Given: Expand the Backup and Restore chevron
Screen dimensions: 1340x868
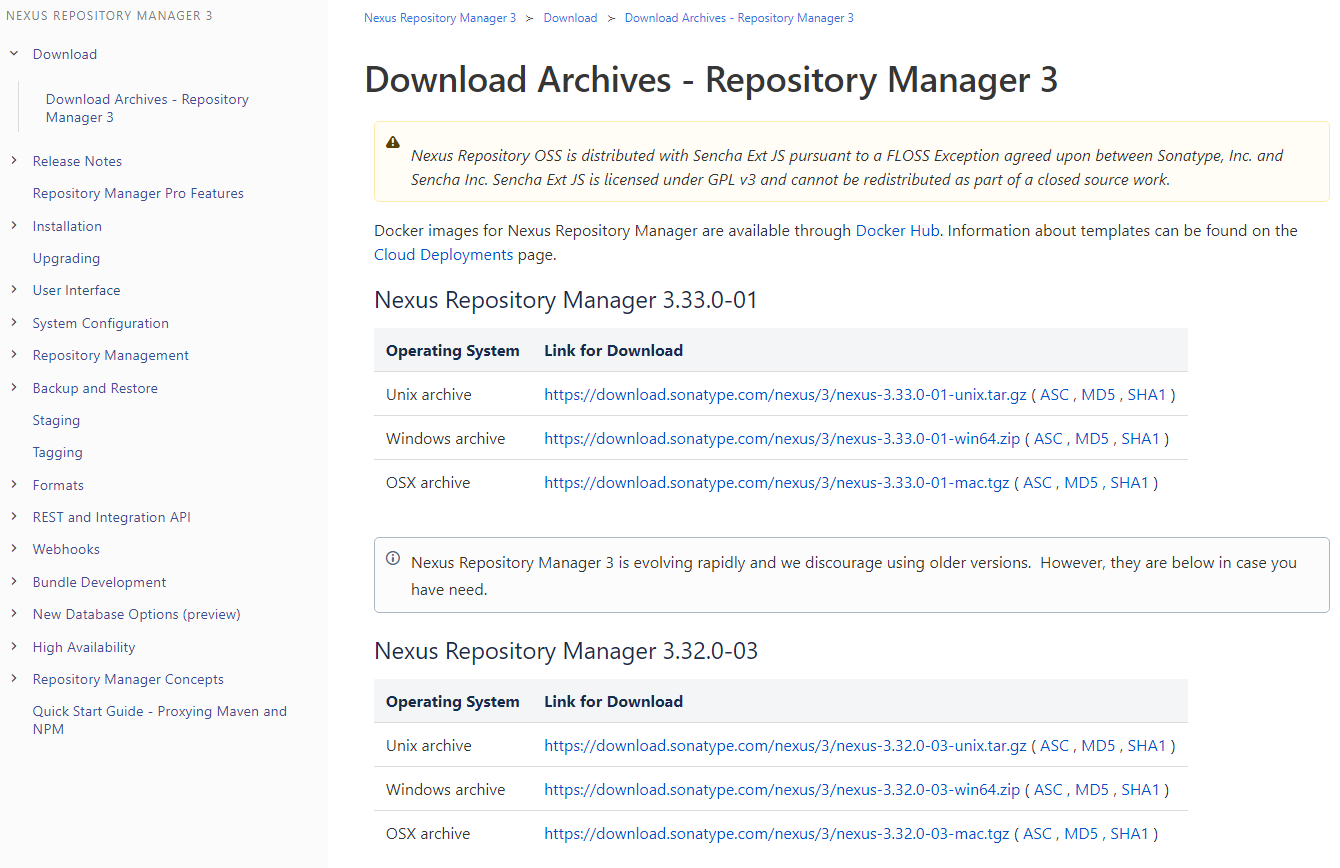Looking at the screenshot, I should (x=14, y=387).
